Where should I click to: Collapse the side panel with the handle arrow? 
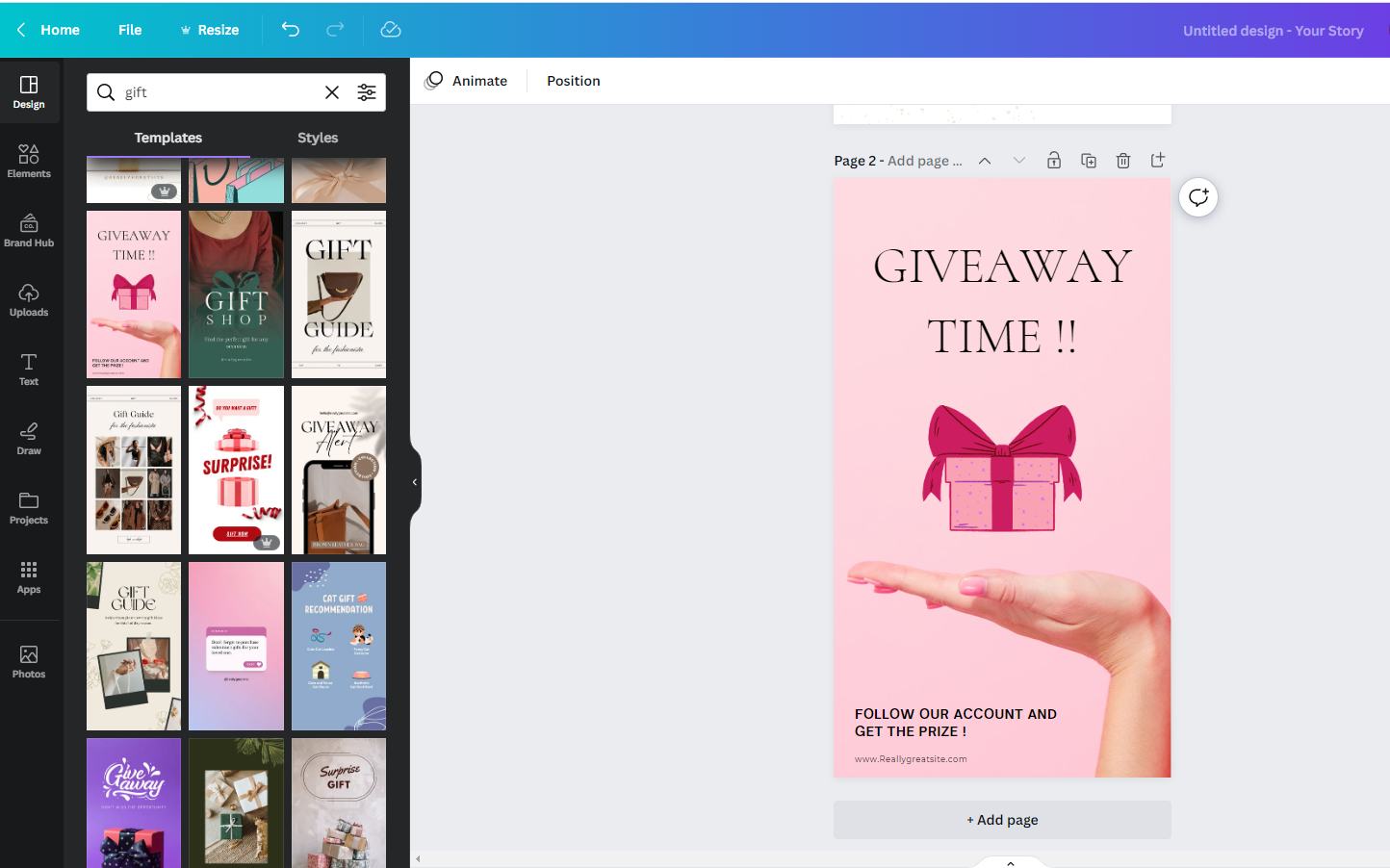click(415, 482)
